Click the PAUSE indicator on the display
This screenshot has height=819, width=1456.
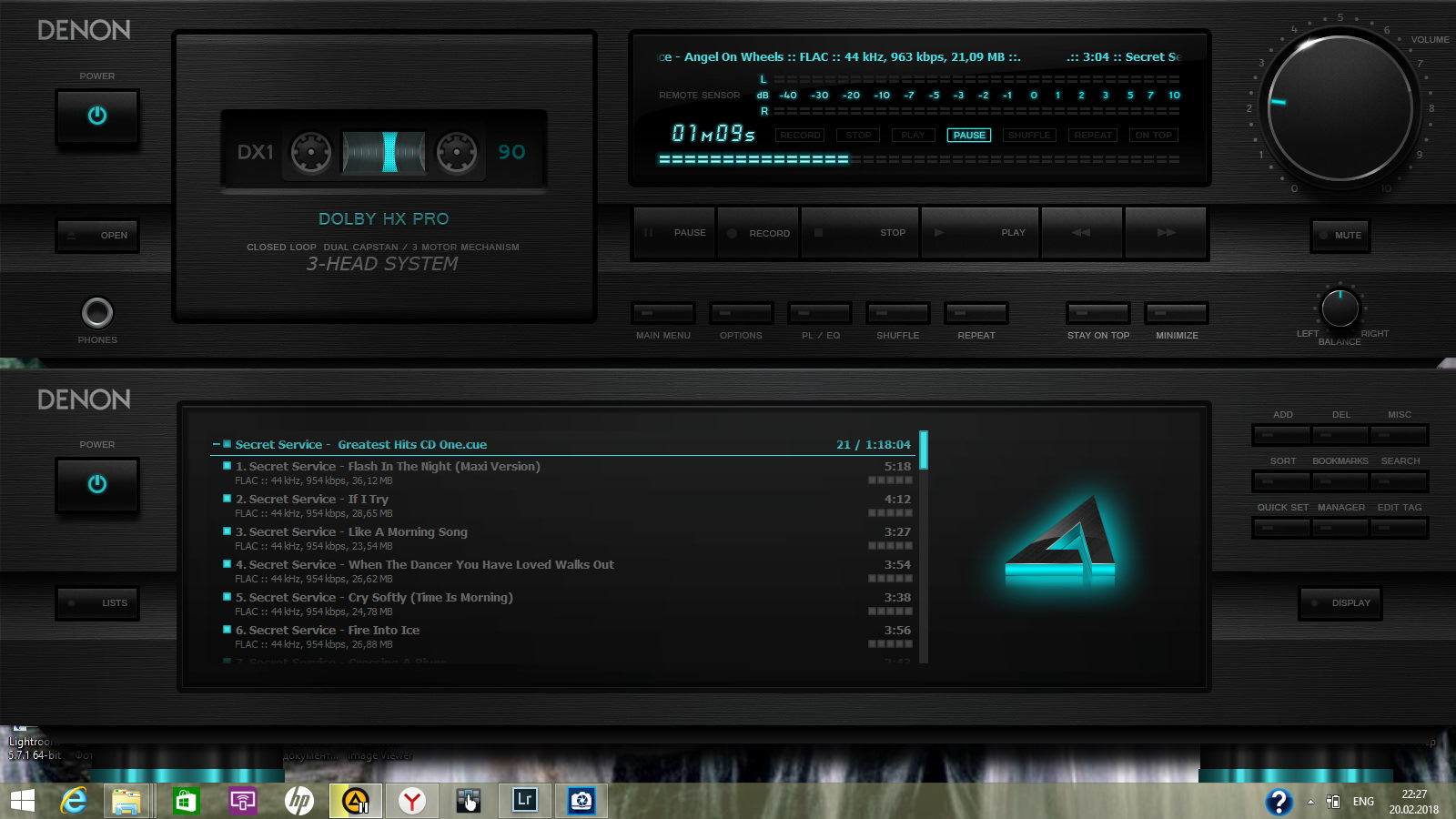coord(969,135)
